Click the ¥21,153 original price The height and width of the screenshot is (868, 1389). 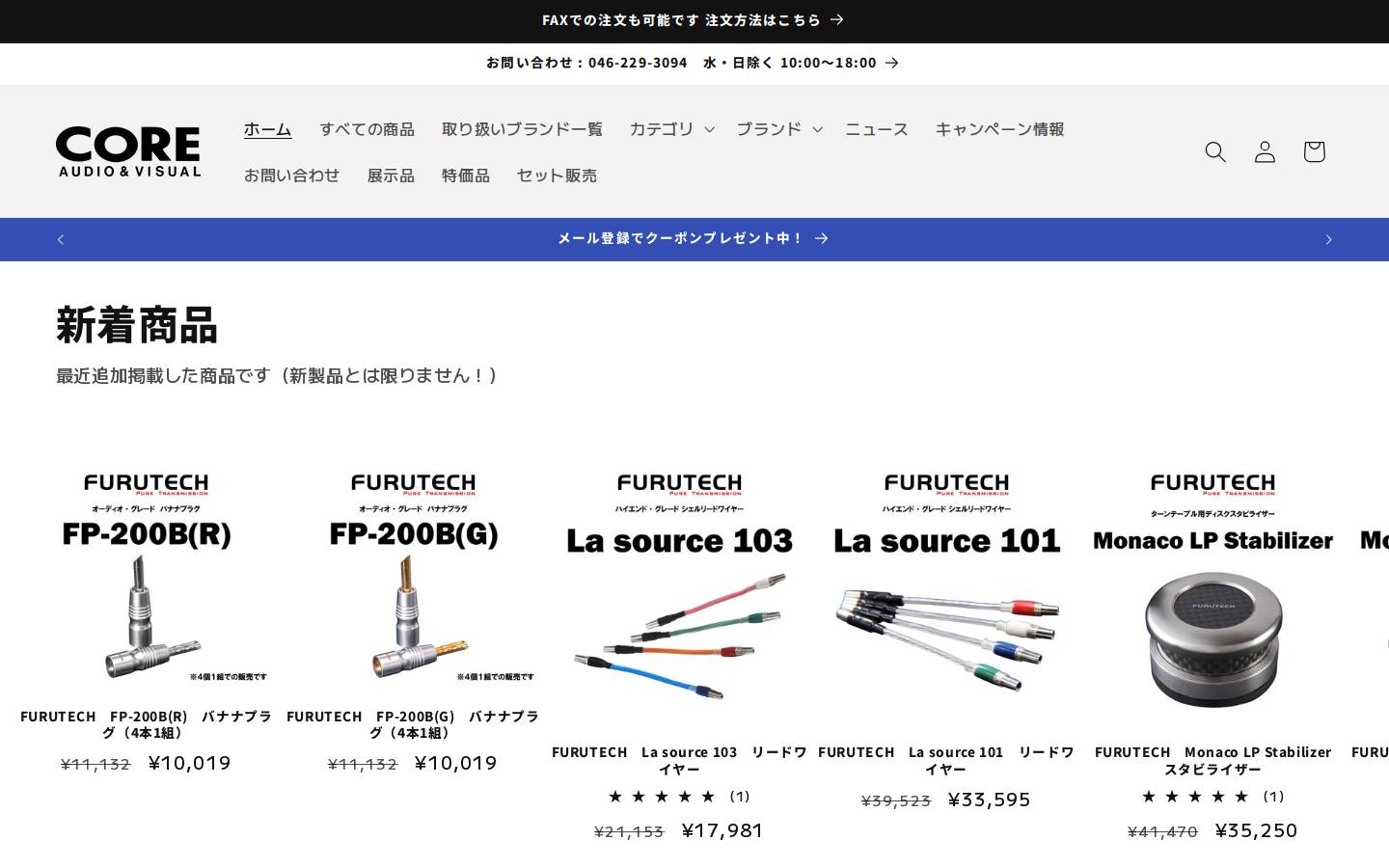629,831
